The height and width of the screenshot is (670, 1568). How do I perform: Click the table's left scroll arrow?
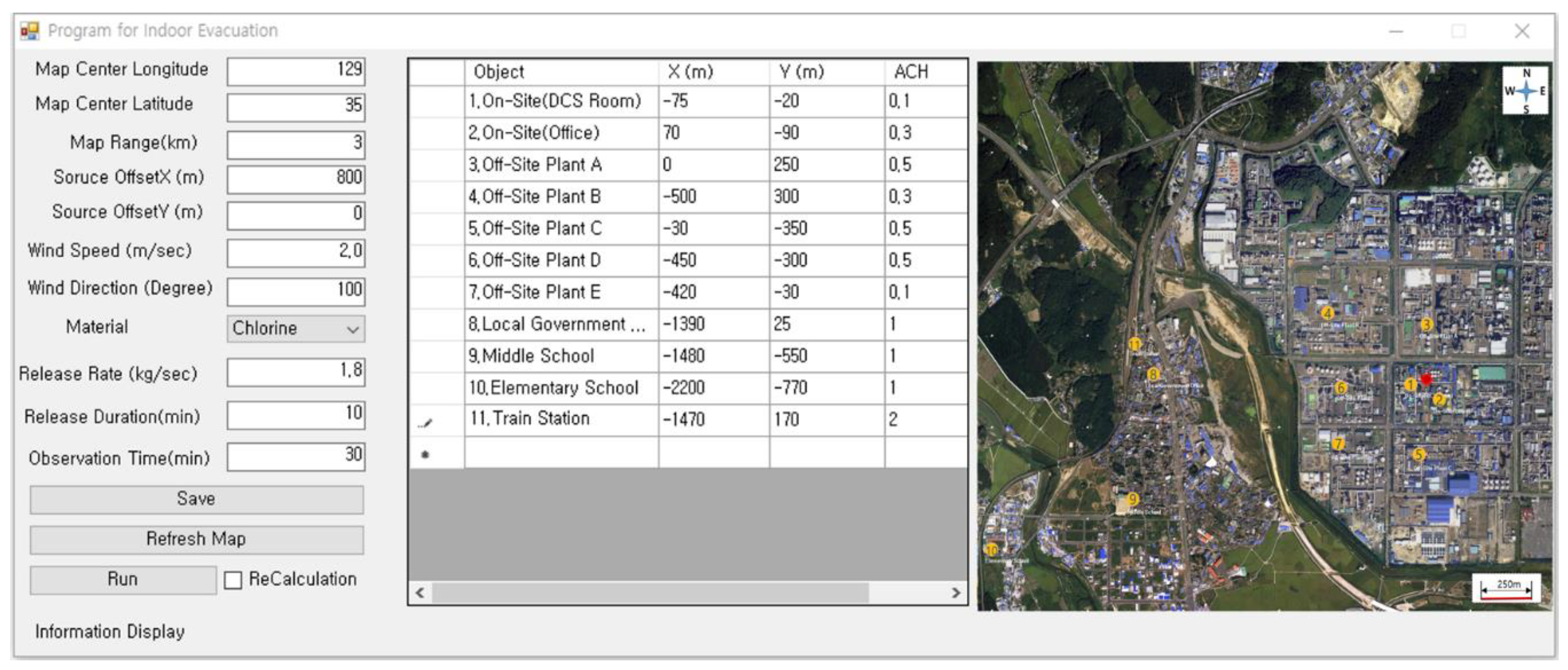click(420, 593)
